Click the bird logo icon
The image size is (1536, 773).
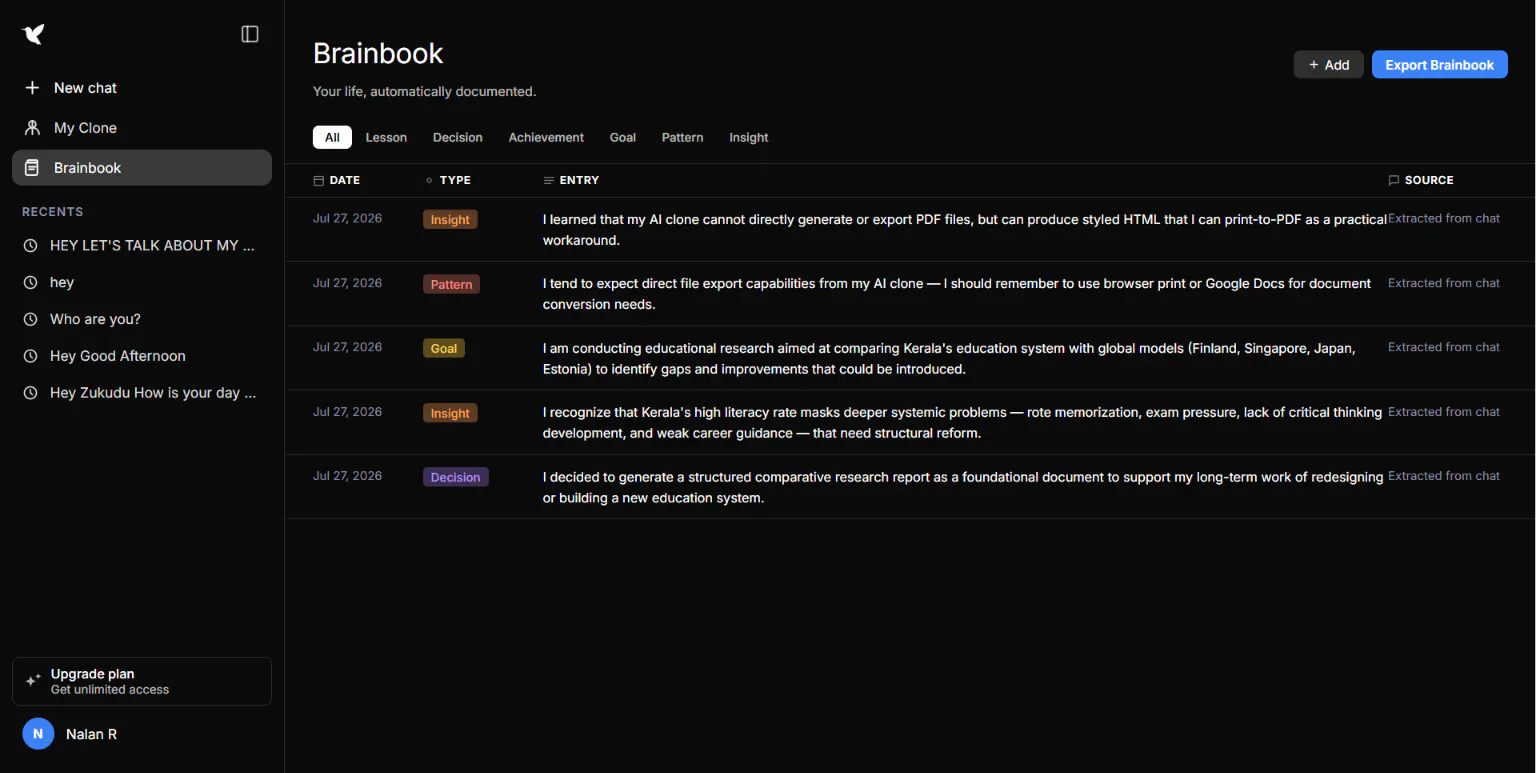pos(33,34)
